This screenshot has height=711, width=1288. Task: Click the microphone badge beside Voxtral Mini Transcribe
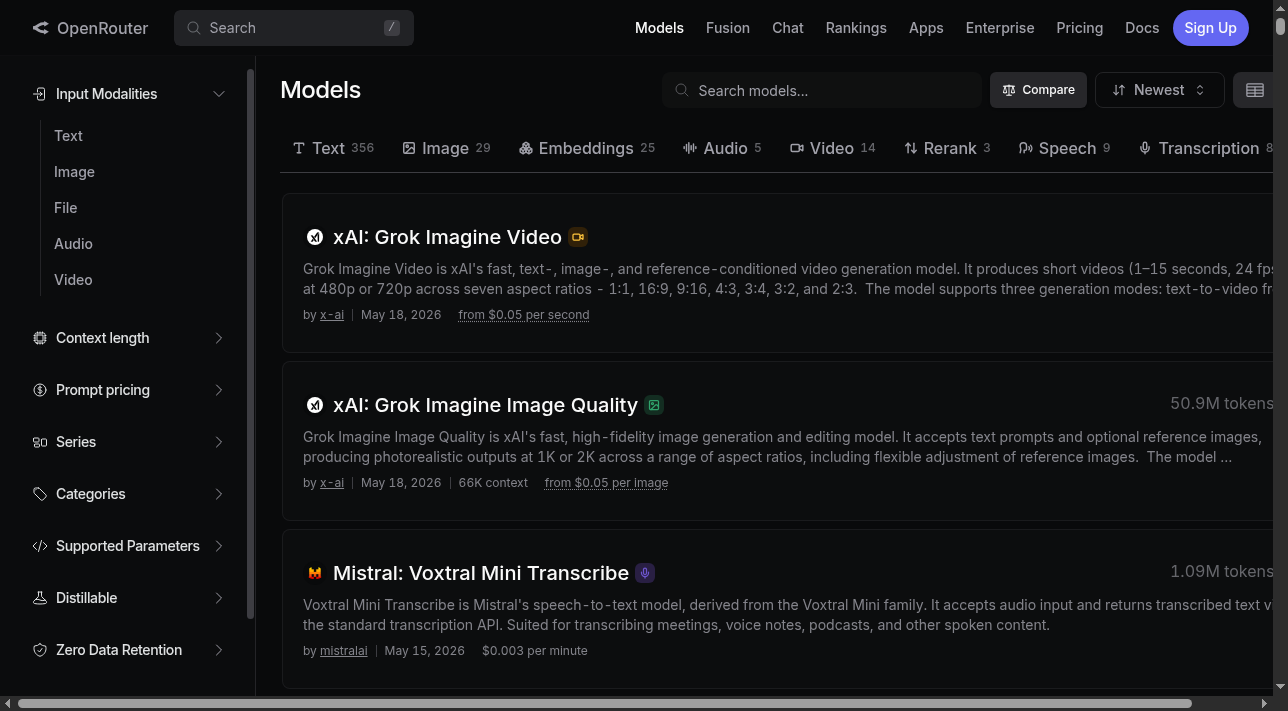(645, 573)
